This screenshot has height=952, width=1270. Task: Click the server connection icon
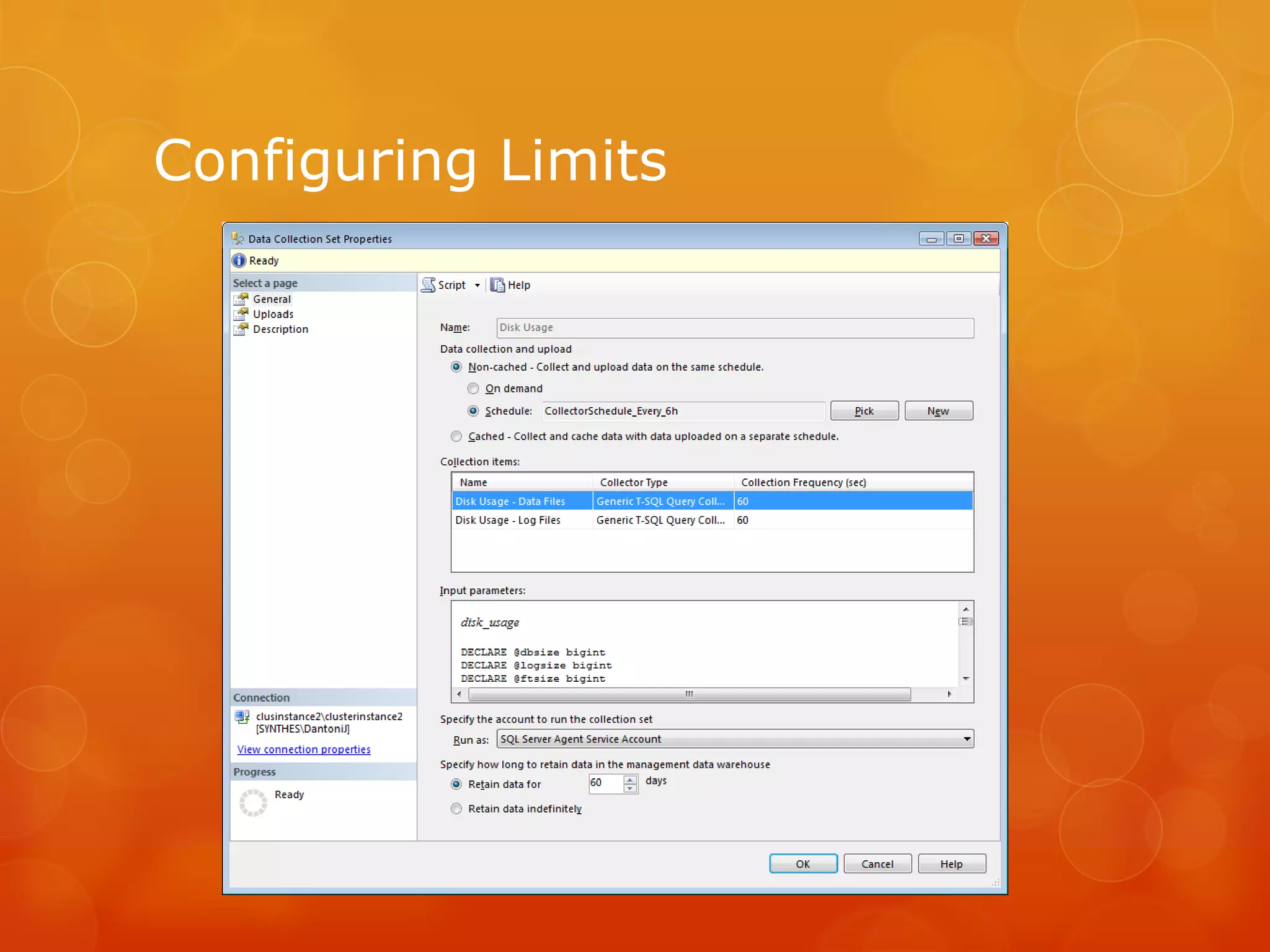tap(242, 718)
